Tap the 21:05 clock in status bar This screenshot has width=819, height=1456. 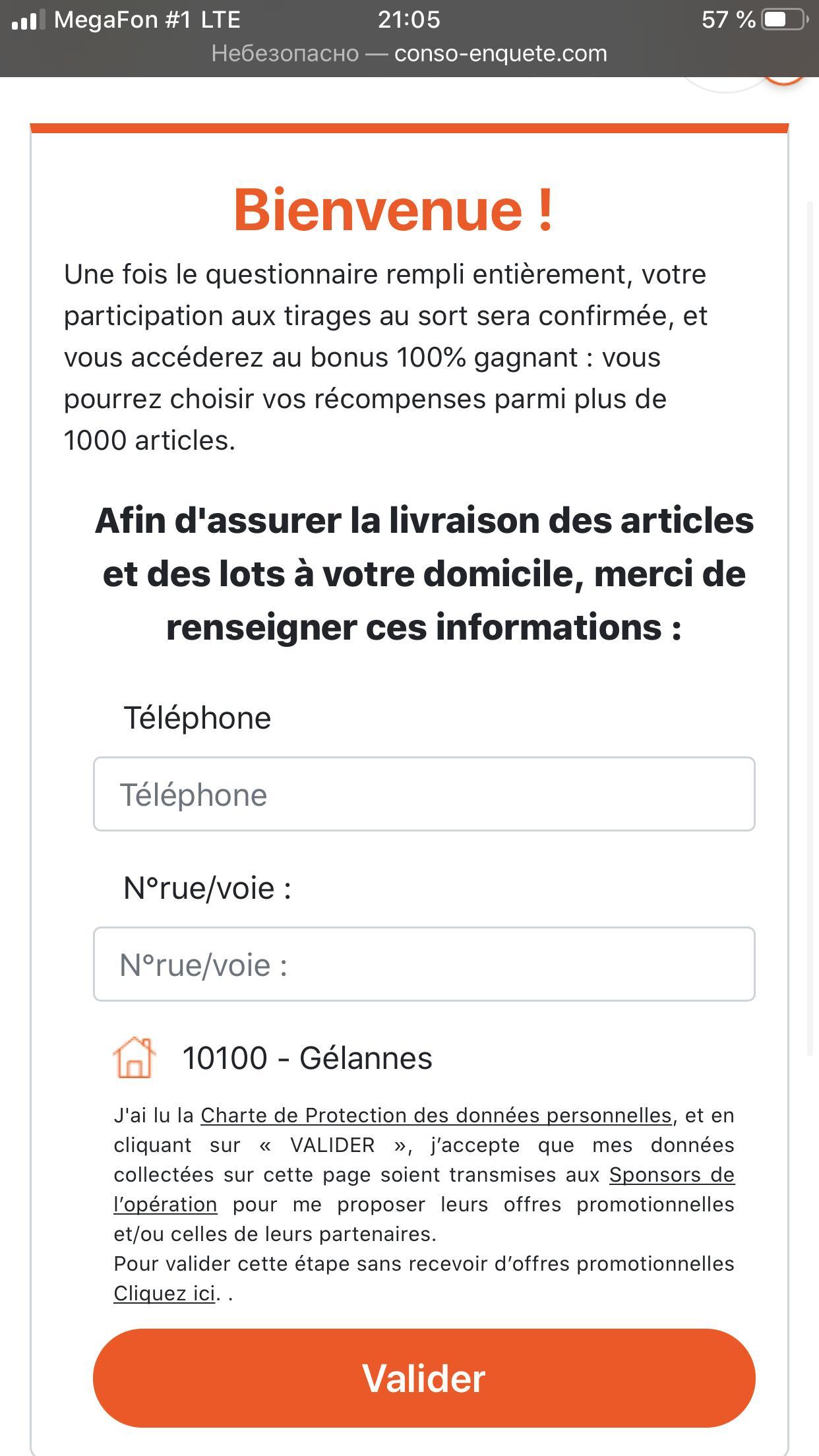pyautogui.click(x=409, y=20)
